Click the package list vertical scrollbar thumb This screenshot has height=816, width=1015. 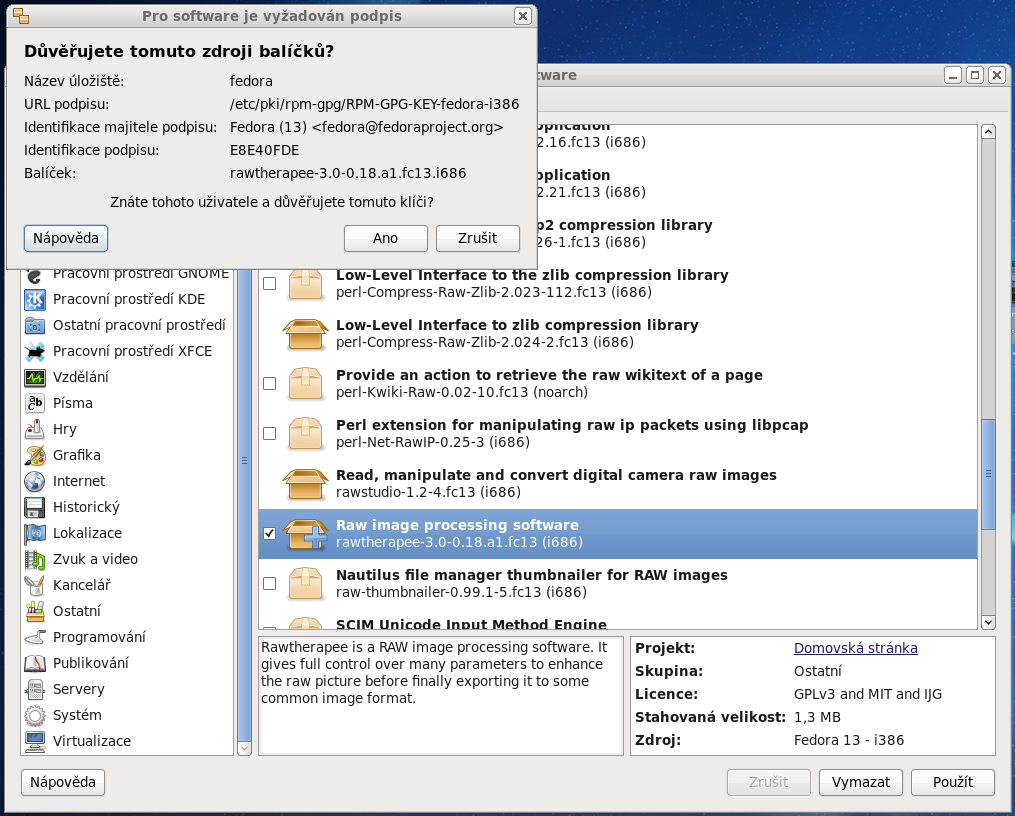[x=988, y=474]
